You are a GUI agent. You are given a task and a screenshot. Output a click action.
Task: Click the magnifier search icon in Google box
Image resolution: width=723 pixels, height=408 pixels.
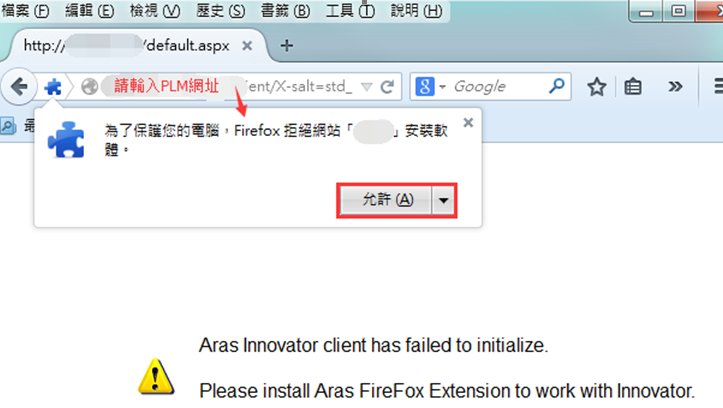[557, 86]
